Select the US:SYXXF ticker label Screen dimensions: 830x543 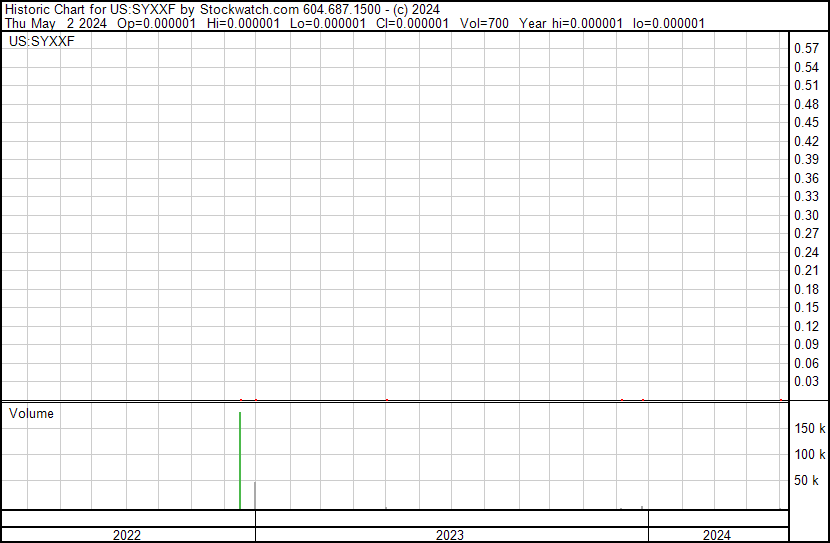pos(42,41)
